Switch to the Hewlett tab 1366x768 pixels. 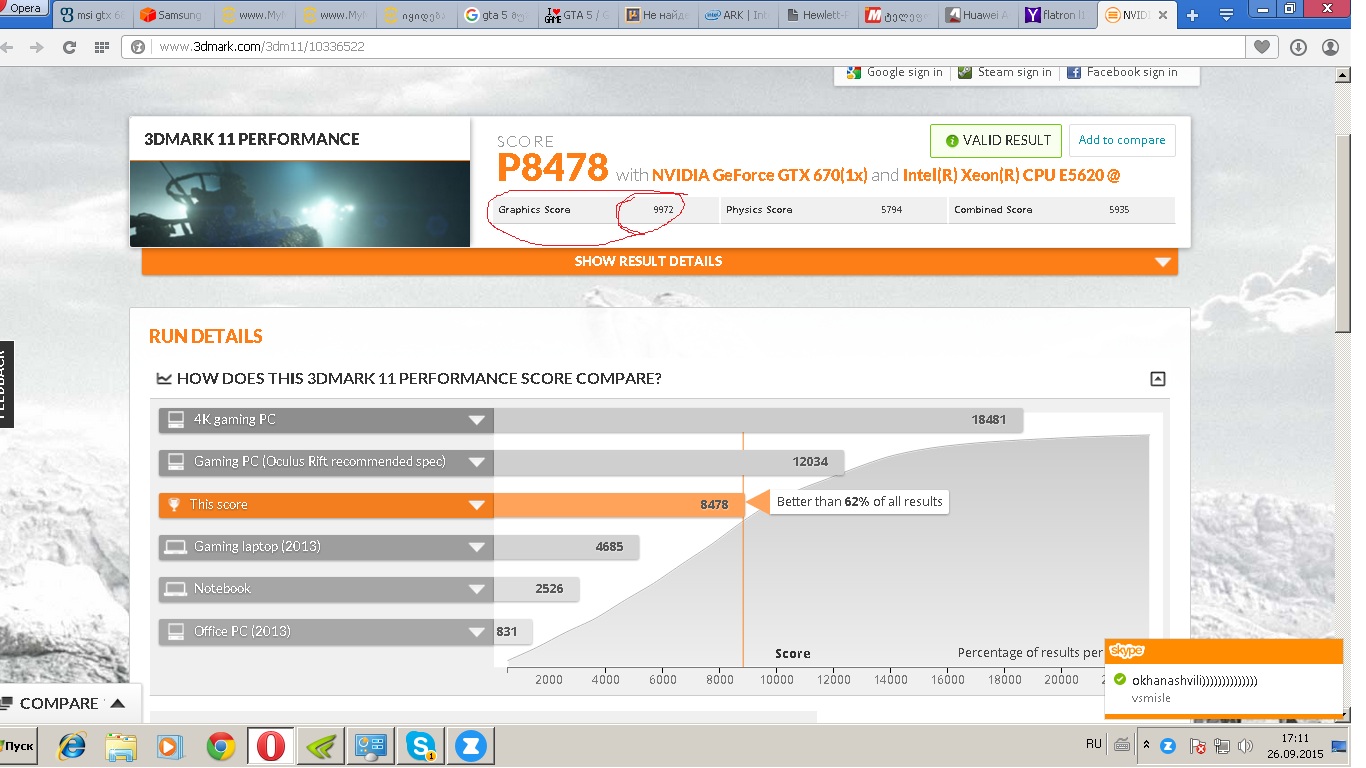(817, 16)
